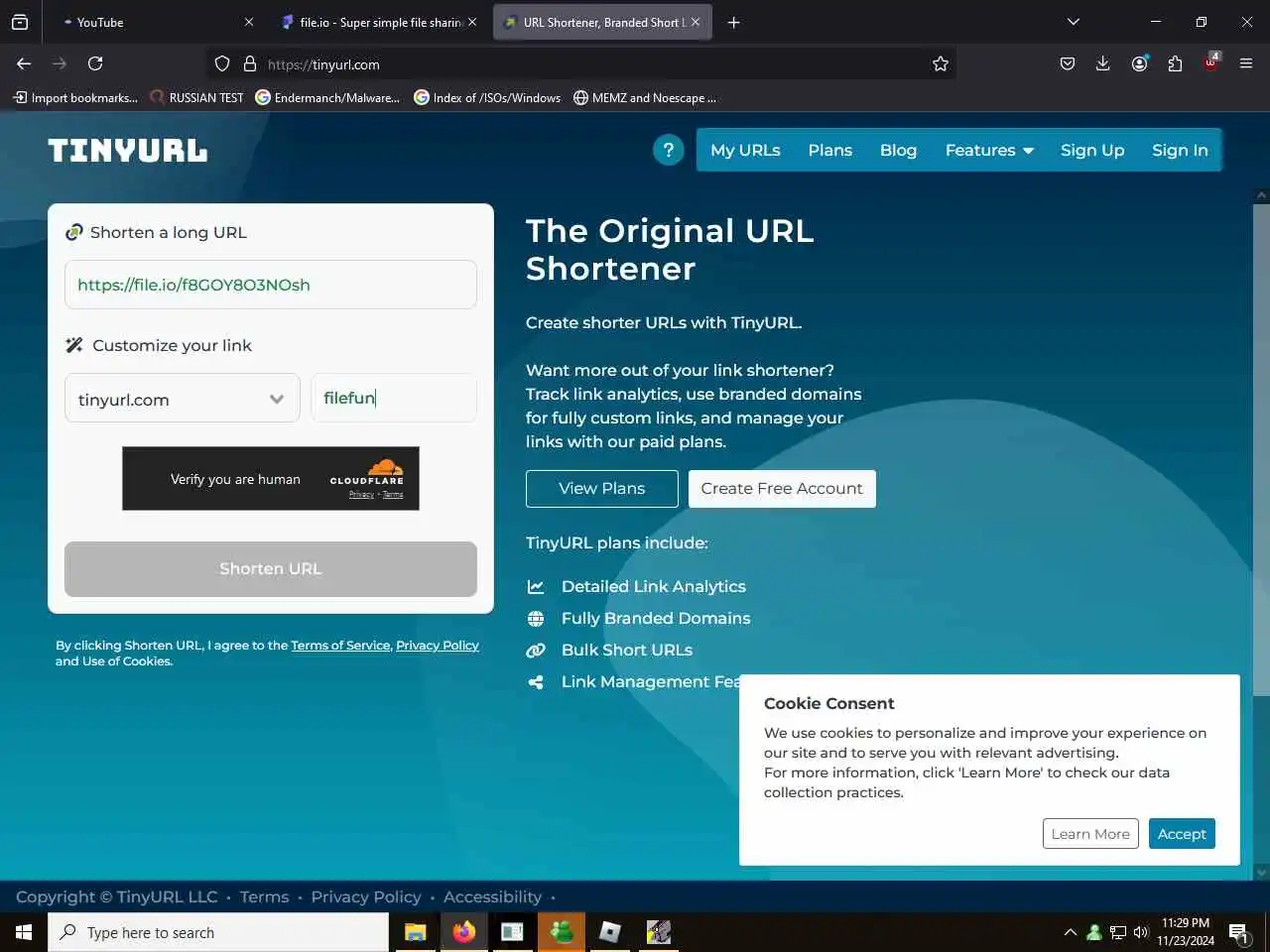This screenshot has height=952, width=1270.
Task: Open MEMZ and Noescape bookmark
Action: coord(645,97)
